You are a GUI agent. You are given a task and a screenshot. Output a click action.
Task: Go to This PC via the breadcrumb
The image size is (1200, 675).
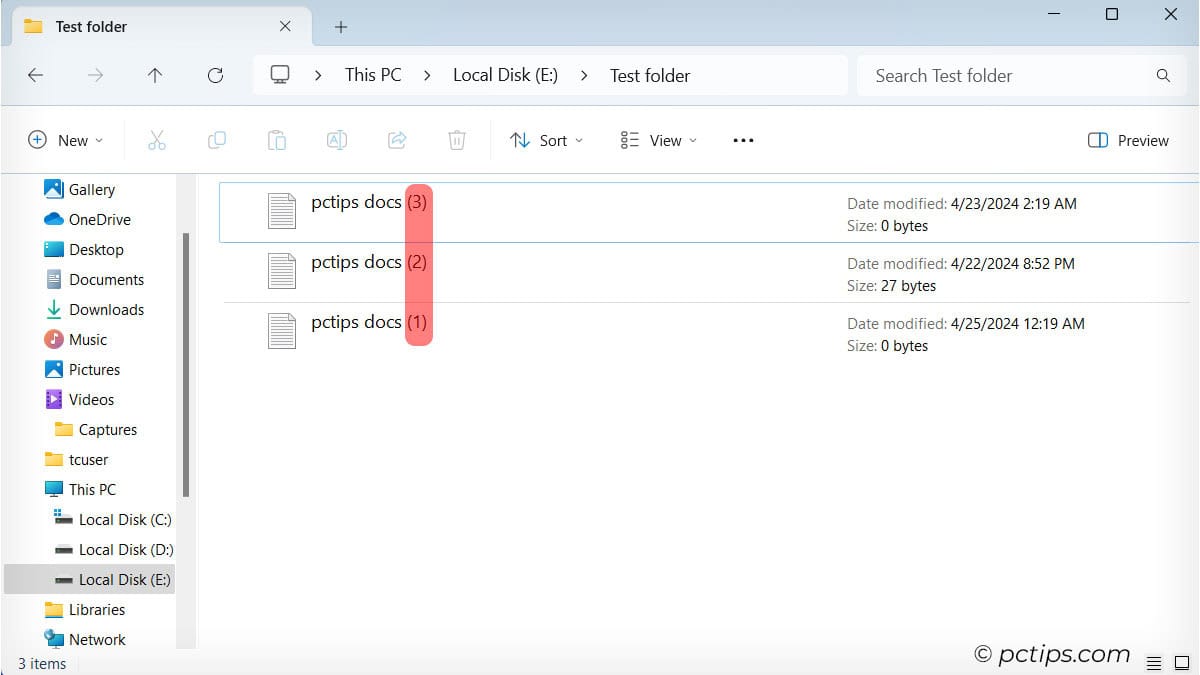(x=372, y=75)
